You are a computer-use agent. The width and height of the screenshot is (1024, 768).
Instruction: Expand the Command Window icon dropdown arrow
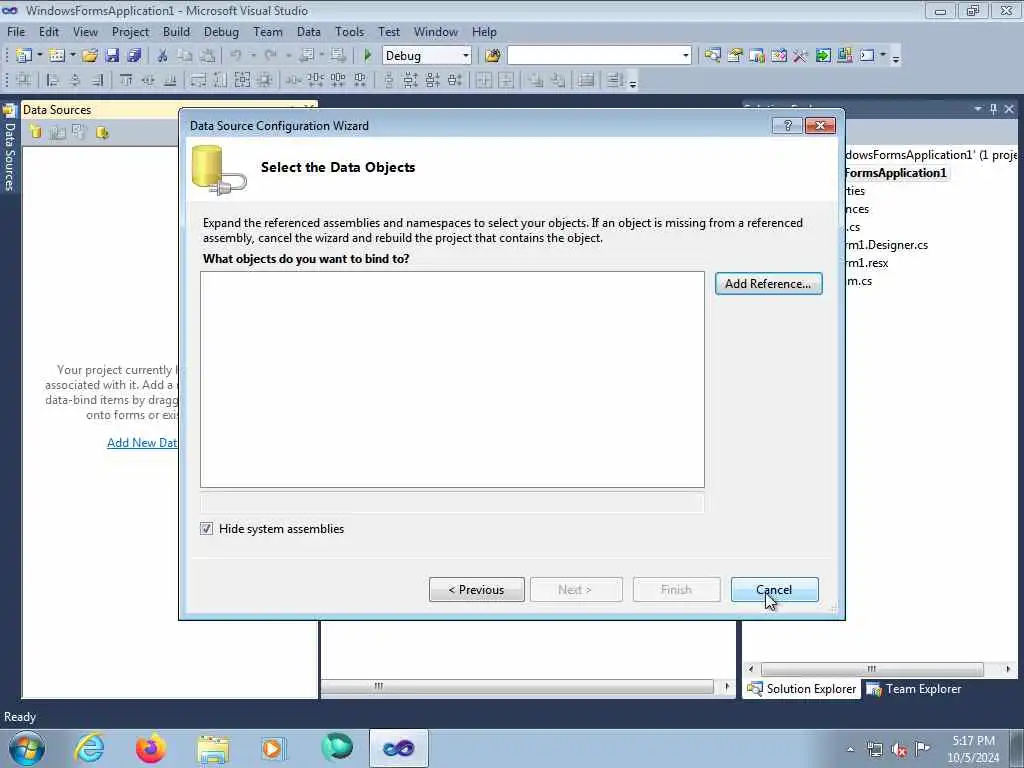[883, 56]
